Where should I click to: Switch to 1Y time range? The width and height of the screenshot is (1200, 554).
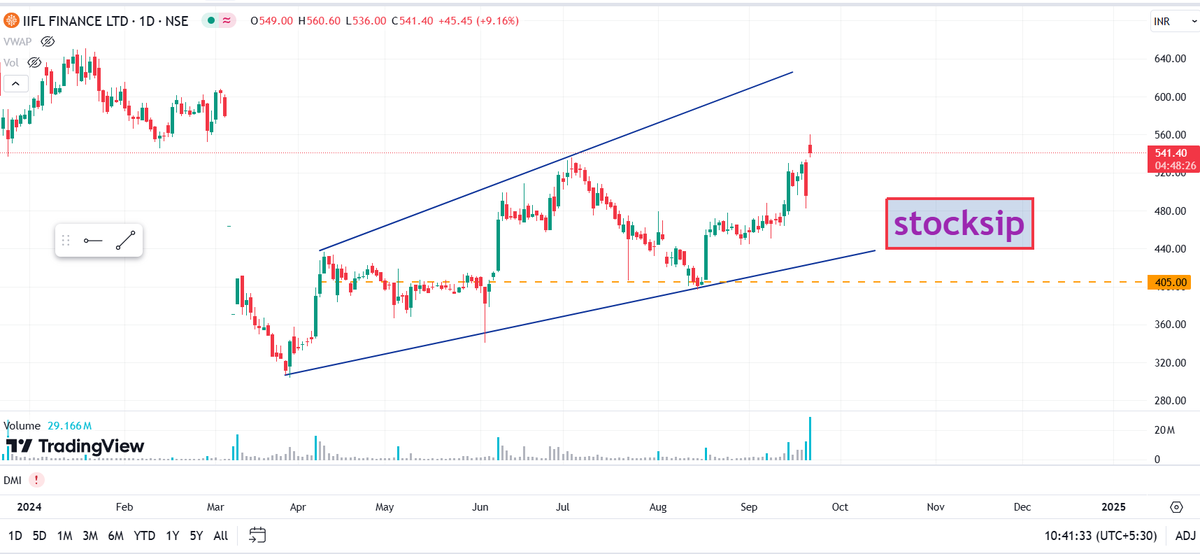tap(172, 535)
